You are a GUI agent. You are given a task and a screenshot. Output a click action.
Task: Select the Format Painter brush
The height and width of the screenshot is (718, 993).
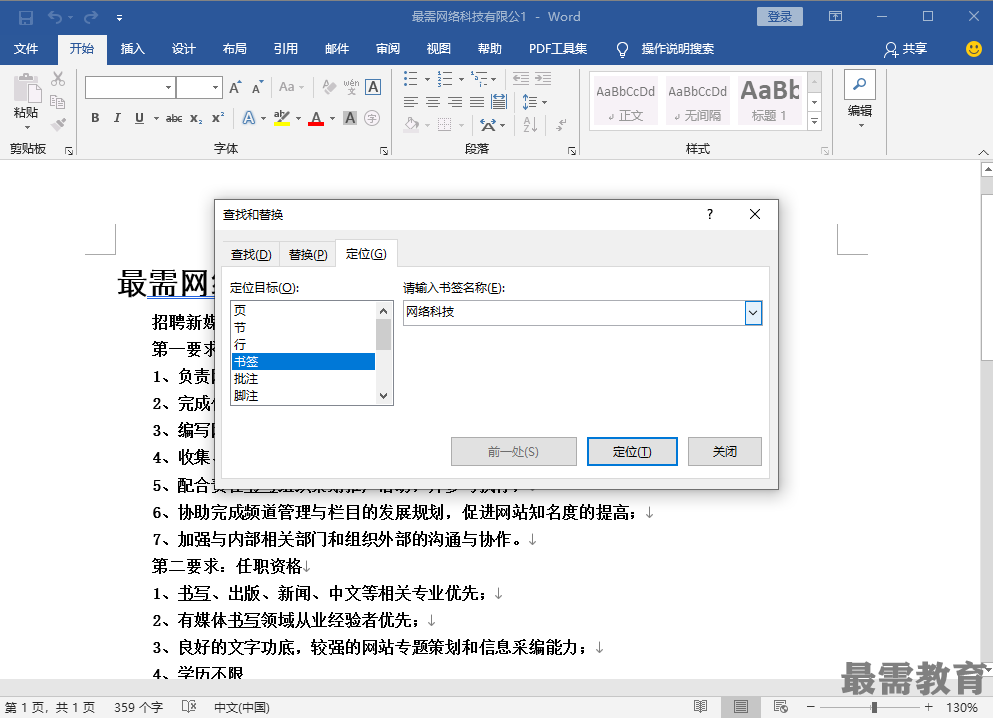(58, 124)
